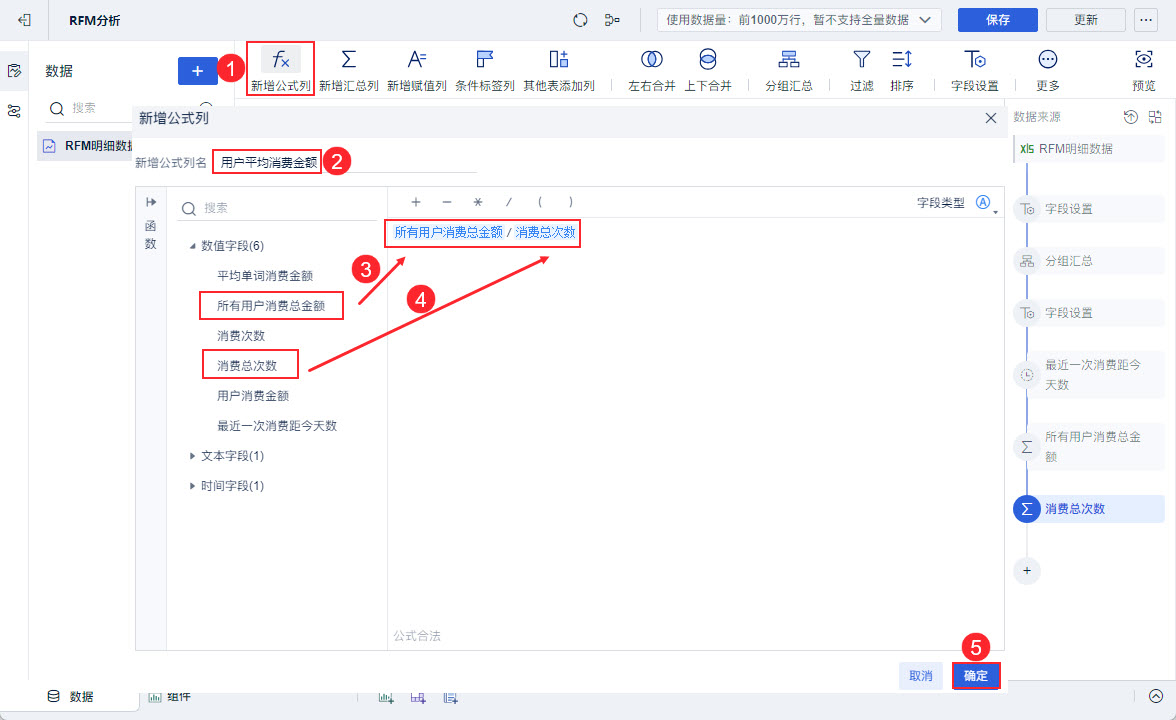Viewport: 1176px width, 720px height.
Task: Open the edit panel icon in left sidebar
Action: tap(14, 70)
